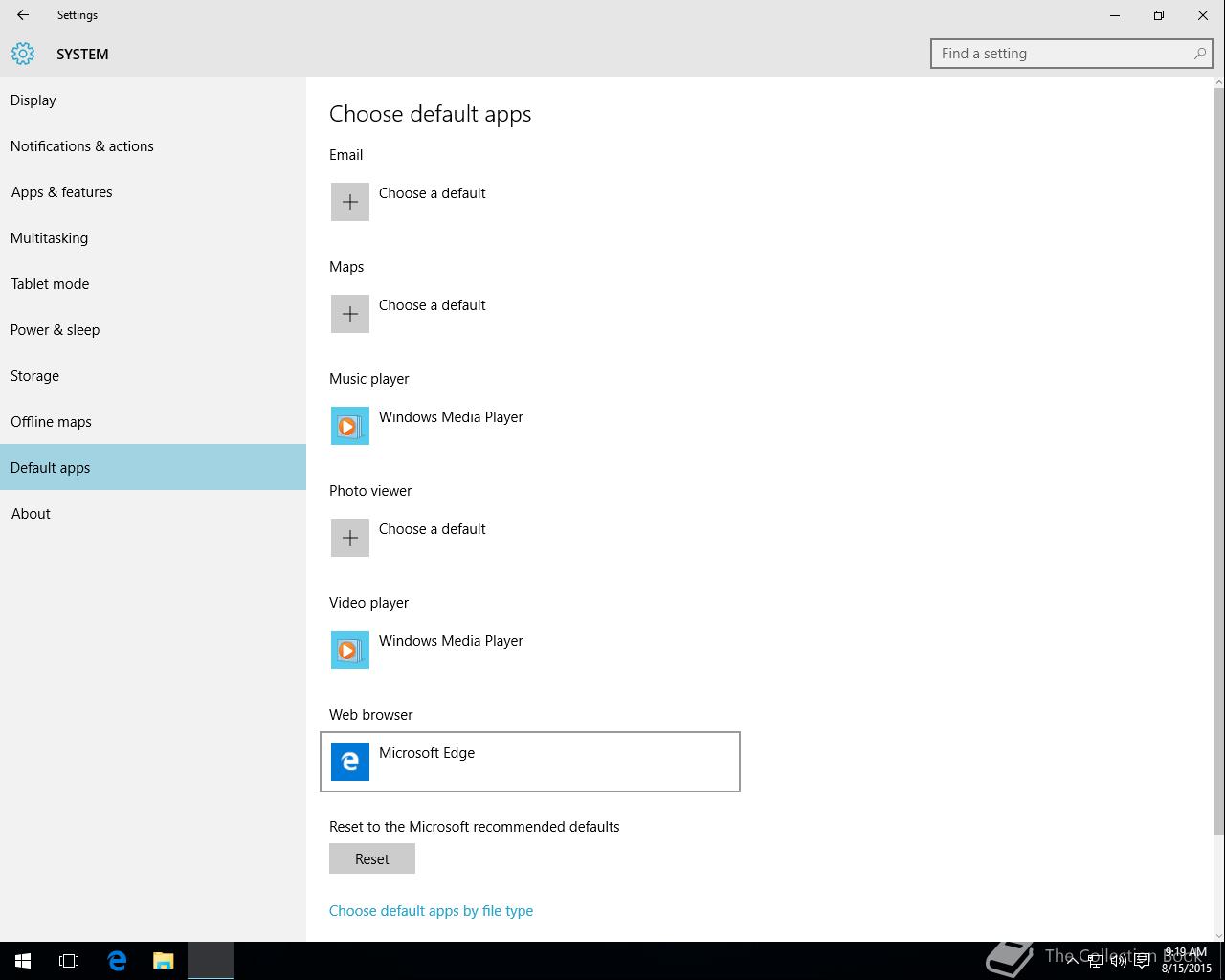The image size is (1225, 980).
Task: Click the Windows Media Player icon under Music player
Action: coord(350,426)
